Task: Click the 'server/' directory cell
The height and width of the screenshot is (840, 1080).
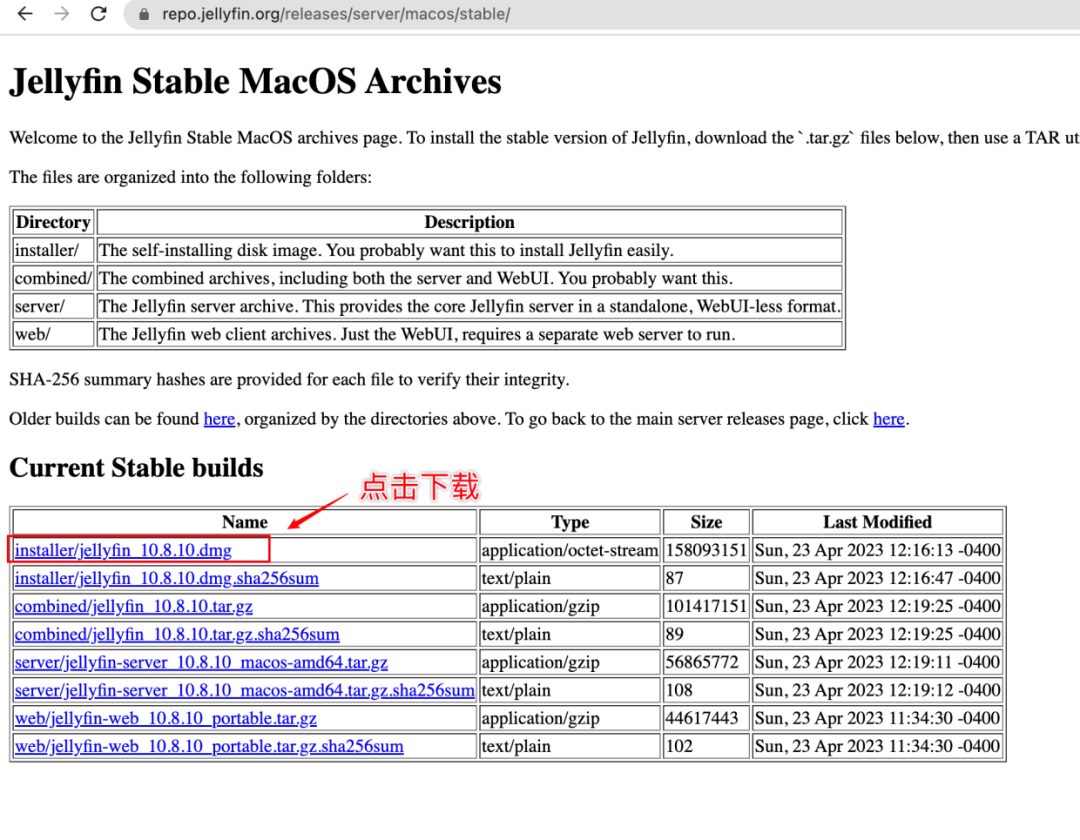Action: coord(53,306)
